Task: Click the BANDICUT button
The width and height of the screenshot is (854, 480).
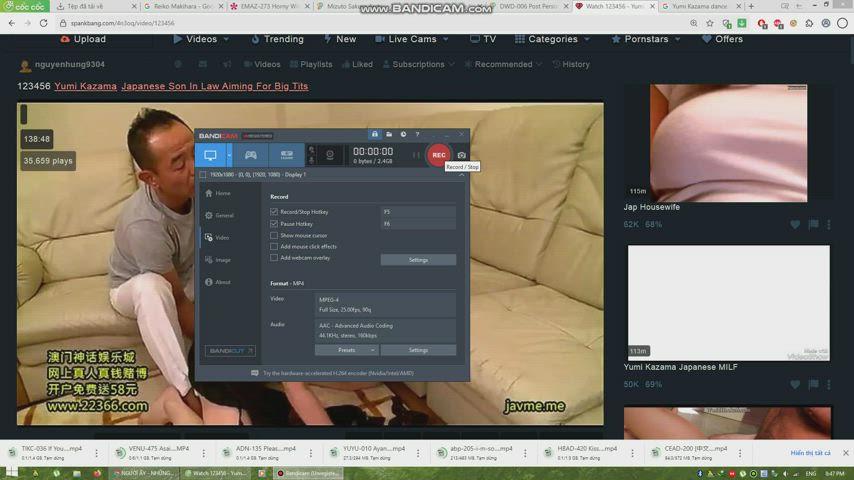Action: (x=230, y=351)
